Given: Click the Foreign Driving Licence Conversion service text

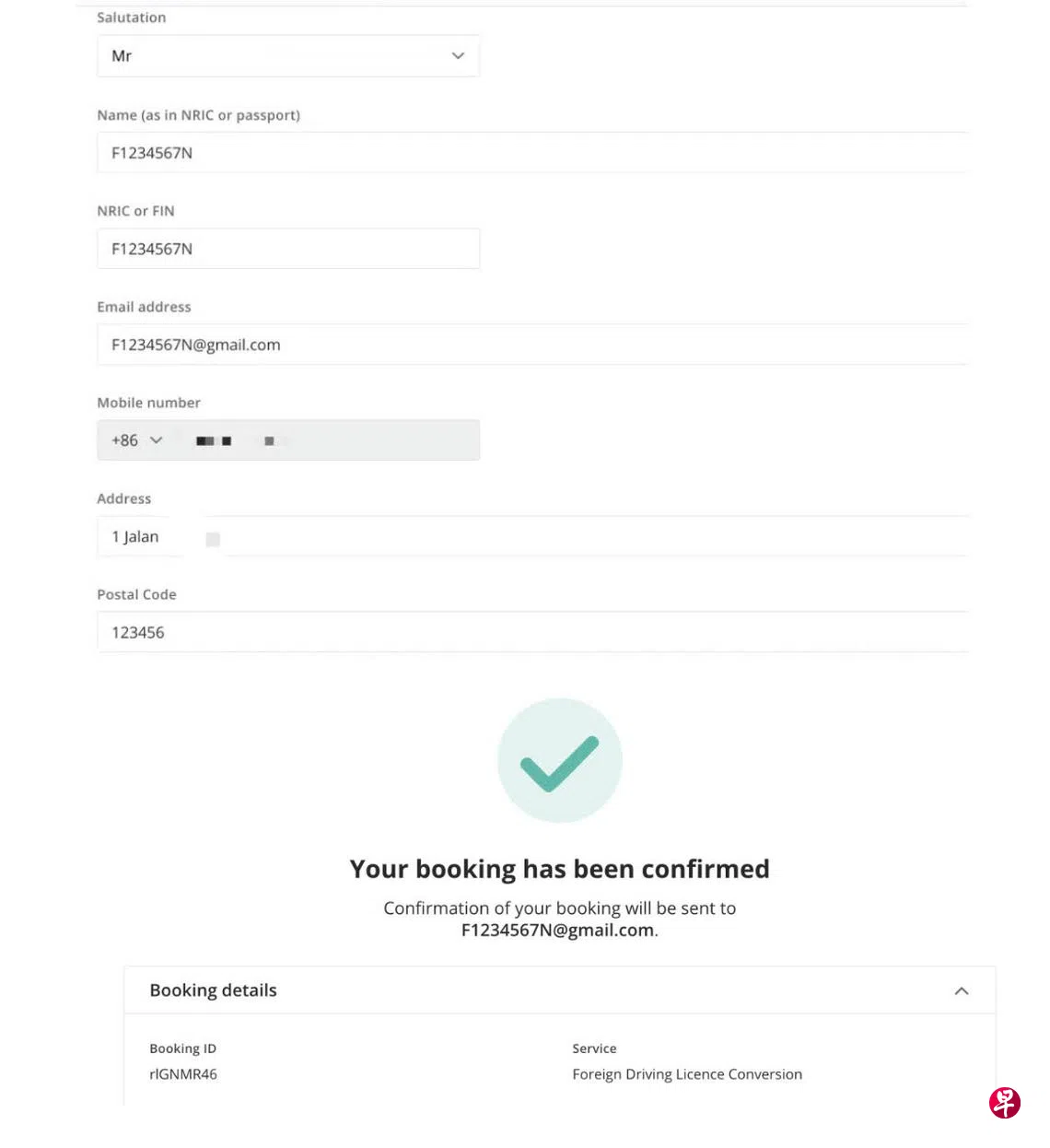Looking at the screenshot, I should [687, 1074].
